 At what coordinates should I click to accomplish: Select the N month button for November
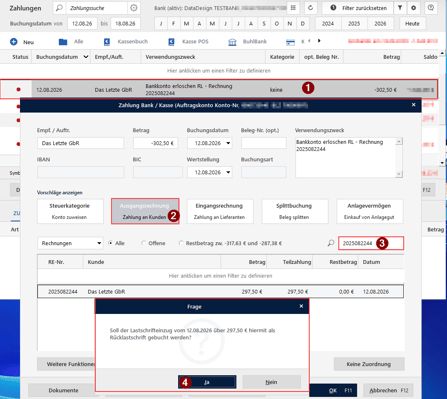tap(290, 24)
